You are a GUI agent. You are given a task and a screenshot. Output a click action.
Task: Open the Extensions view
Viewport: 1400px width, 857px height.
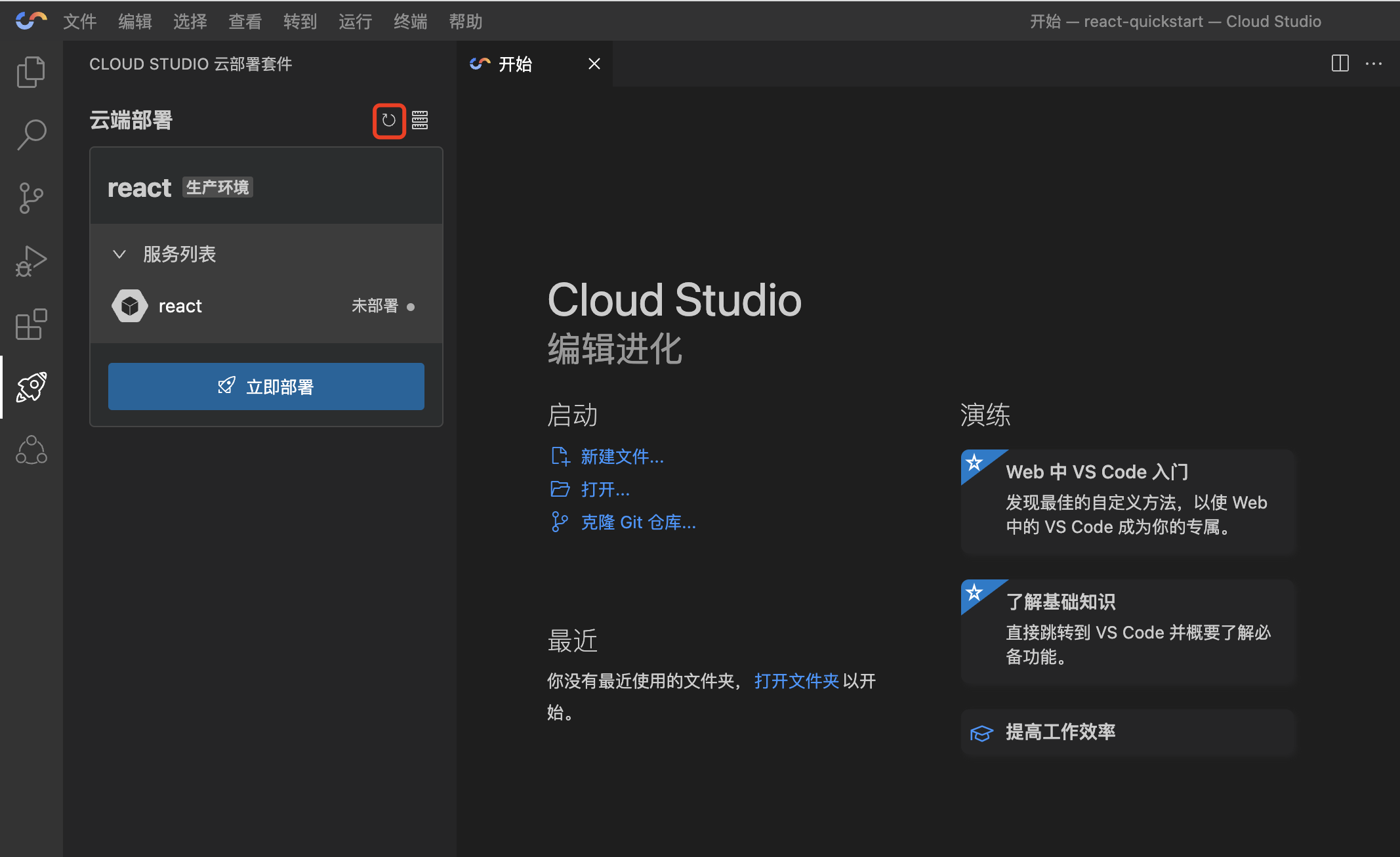click(31, 324)
